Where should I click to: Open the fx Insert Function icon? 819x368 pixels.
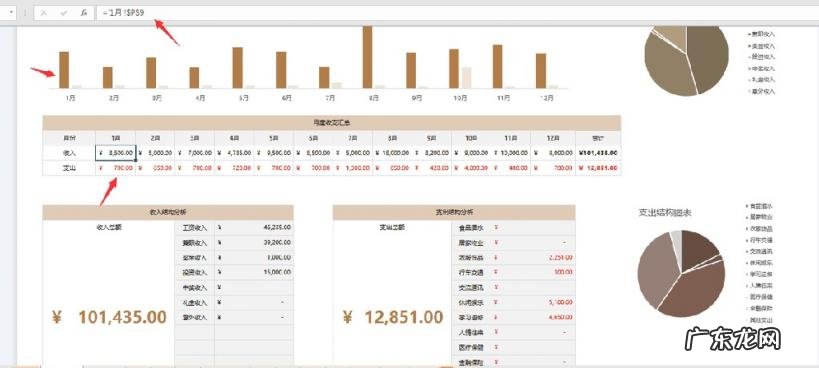pos(84,13)
